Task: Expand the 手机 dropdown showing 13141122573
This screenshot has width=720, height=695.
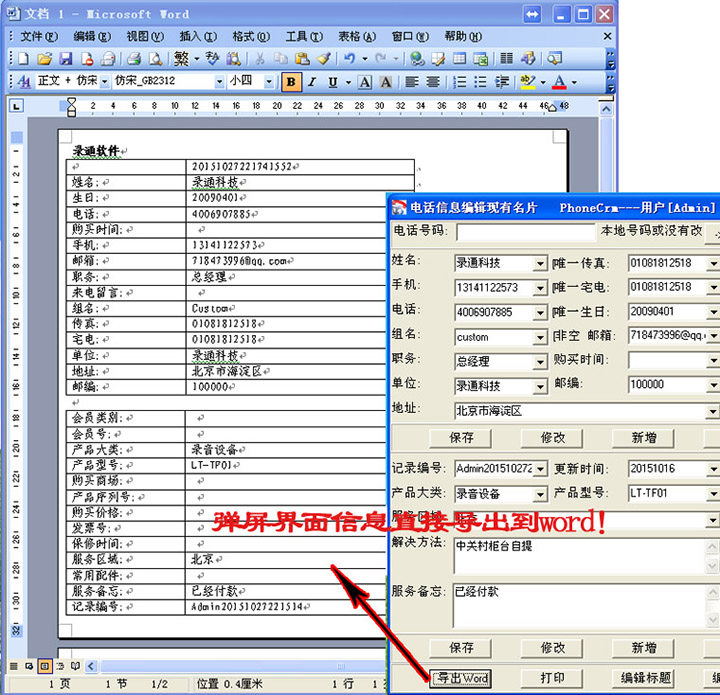Action: tap(540, 288)
